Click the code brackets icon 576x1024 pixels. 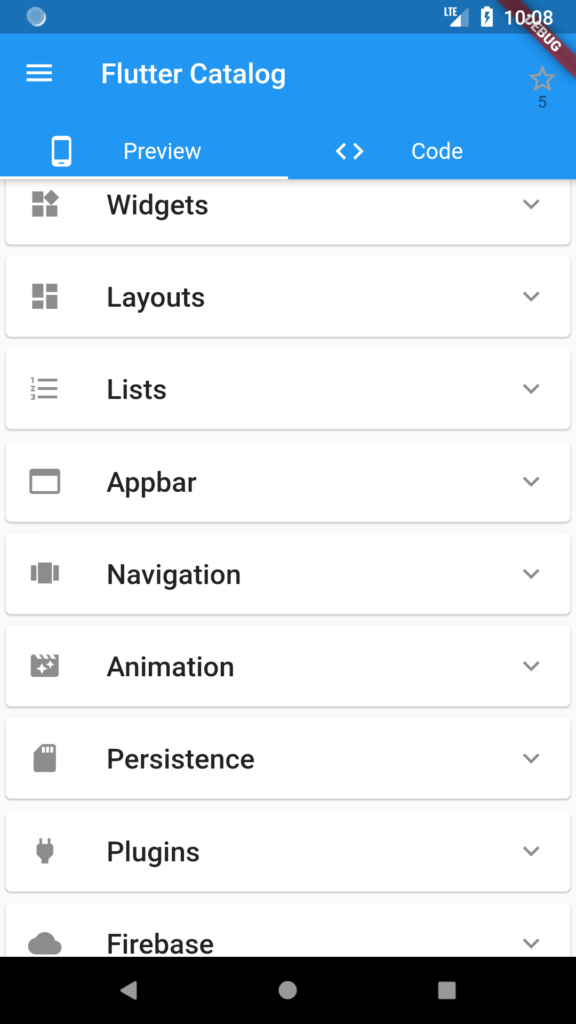tap(349, 151)
